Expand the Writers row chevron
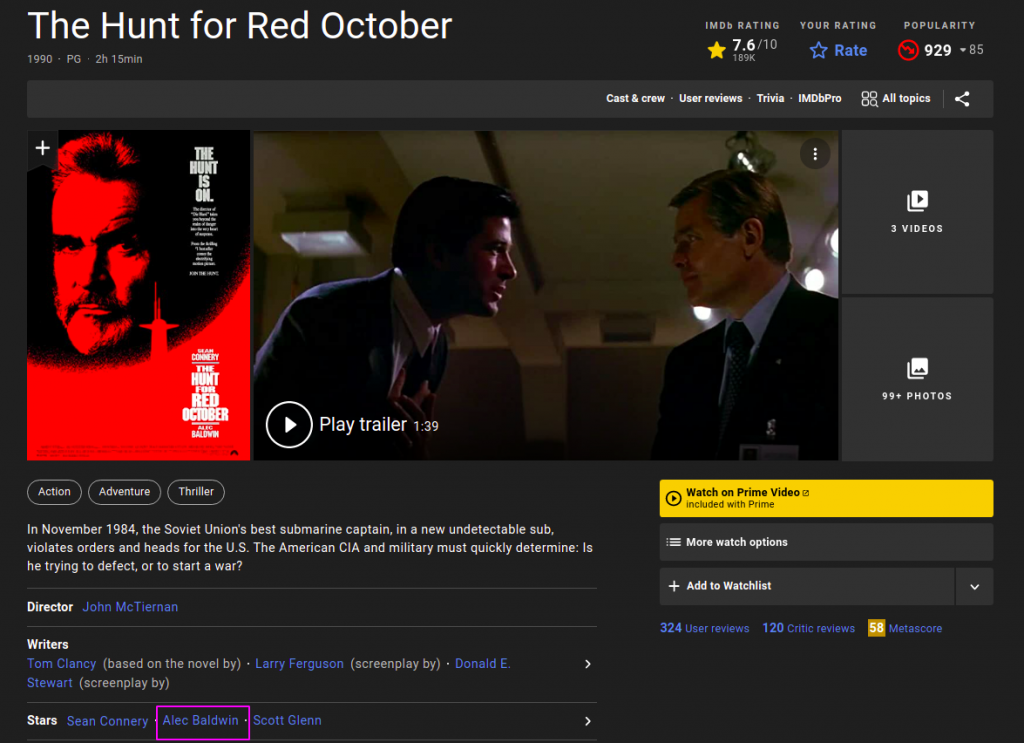The image size is (1024, 743). tap(587, 664)
